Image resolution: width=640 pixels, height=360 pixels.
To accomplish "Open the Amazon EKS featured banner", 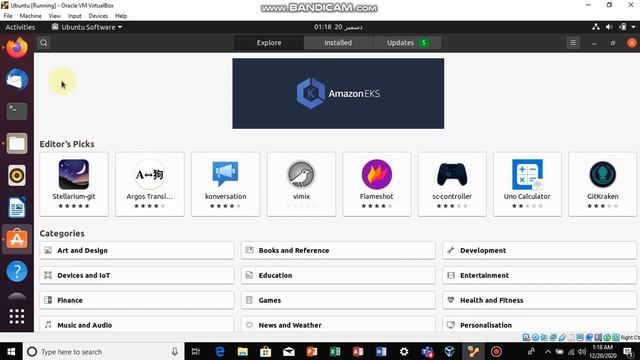I will (338, 93).
